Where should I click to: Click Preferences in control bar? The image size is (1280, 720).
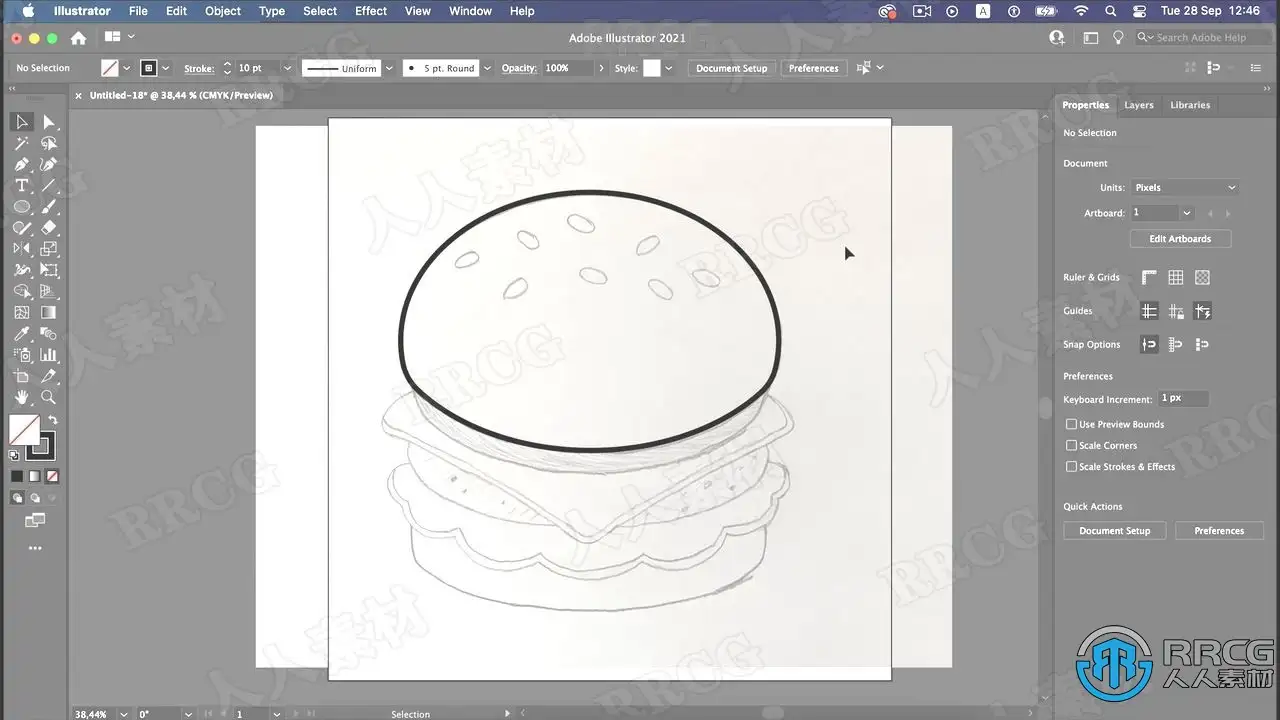click(813, 68)
